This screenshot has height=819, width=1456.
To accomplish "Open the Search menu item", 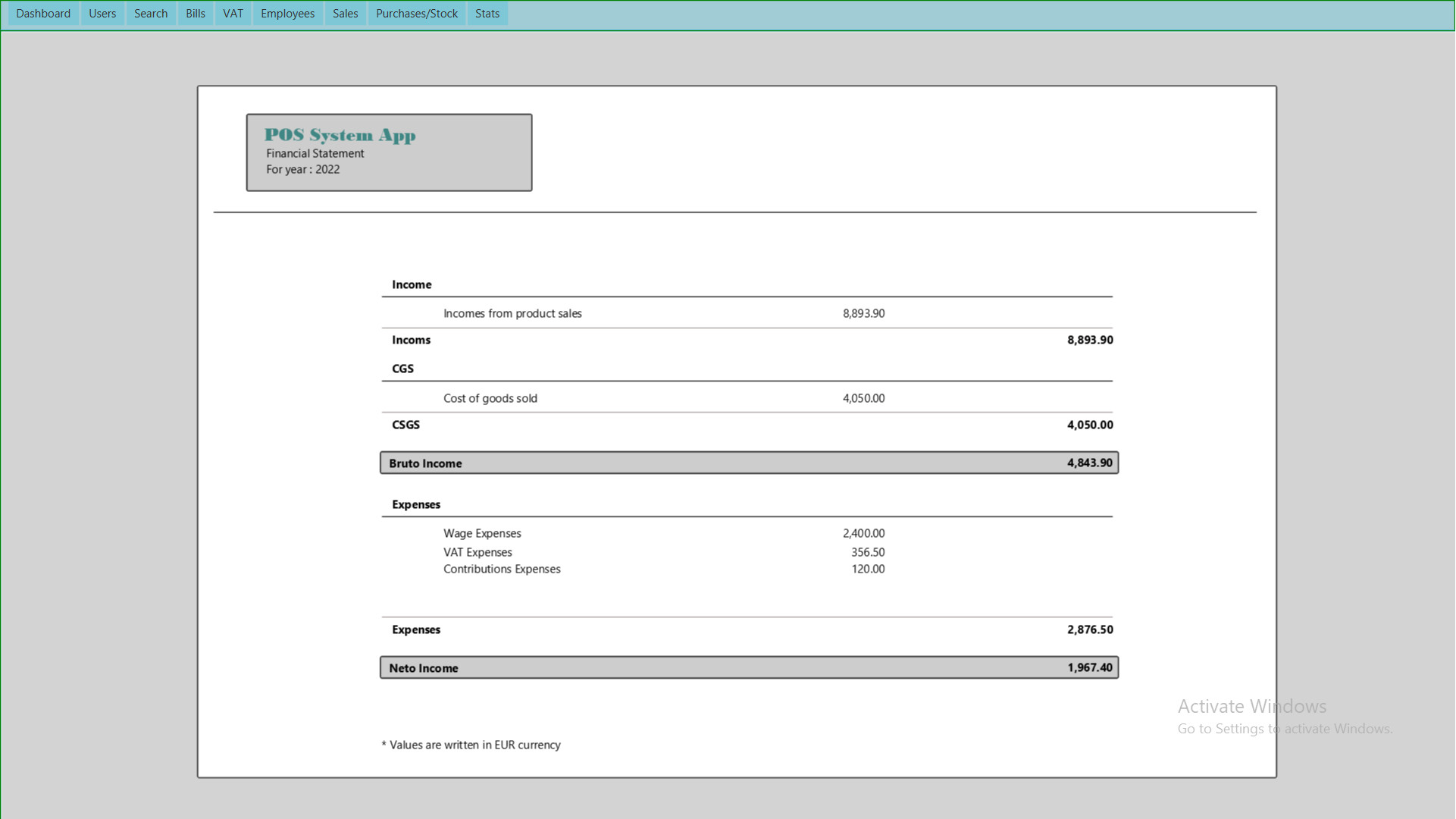I will click(151, 14).
